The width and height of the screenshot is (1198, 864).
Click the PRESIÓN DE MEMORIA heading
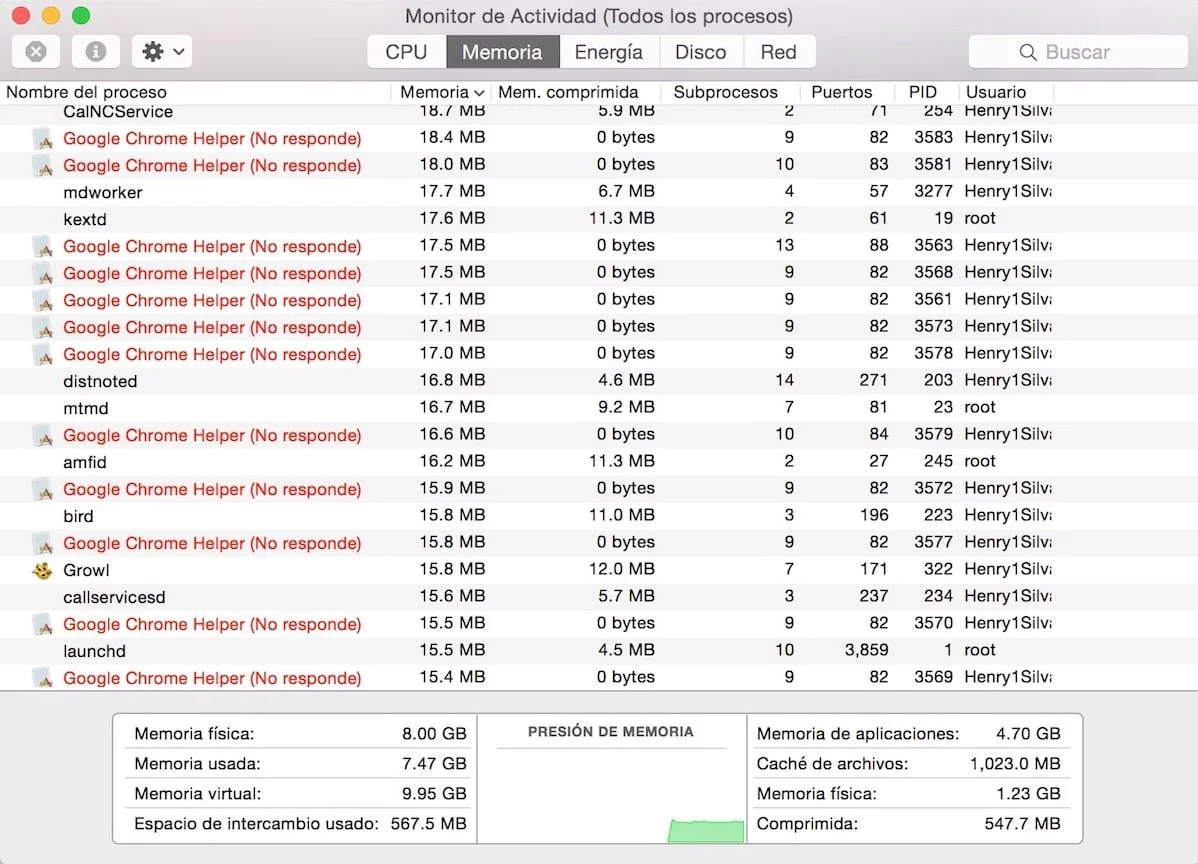[x=610, y=732]
